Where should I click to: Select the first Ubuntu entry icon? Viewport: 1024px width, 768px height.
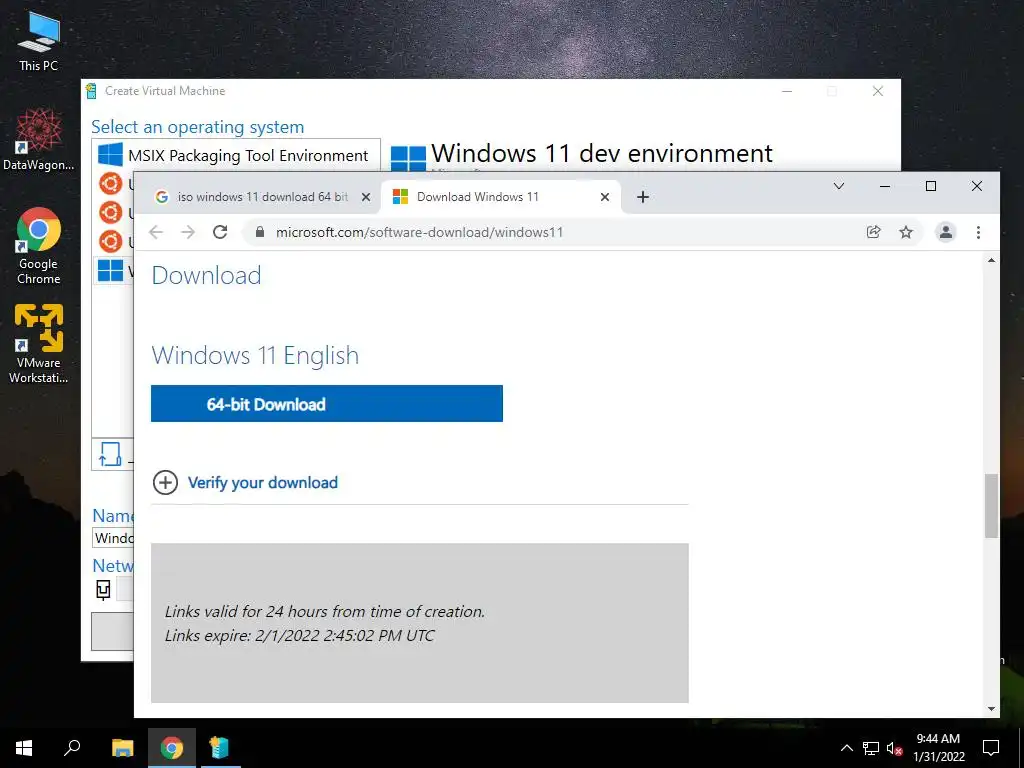coord(110,184)
